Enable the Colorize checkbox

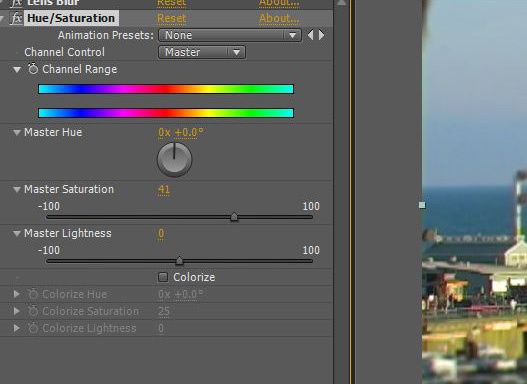163,277
